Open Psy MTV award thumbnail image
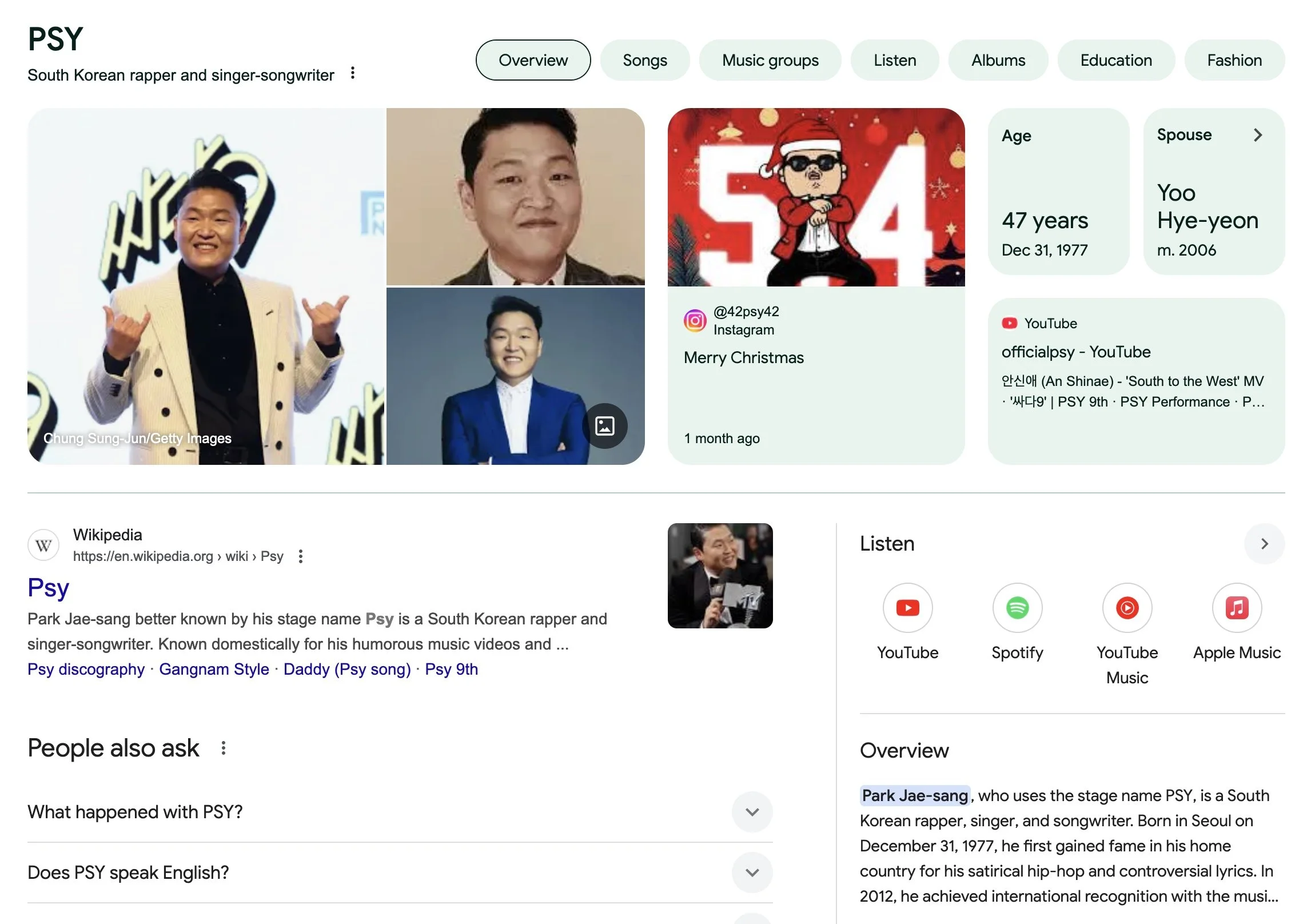 pos(720,576)
